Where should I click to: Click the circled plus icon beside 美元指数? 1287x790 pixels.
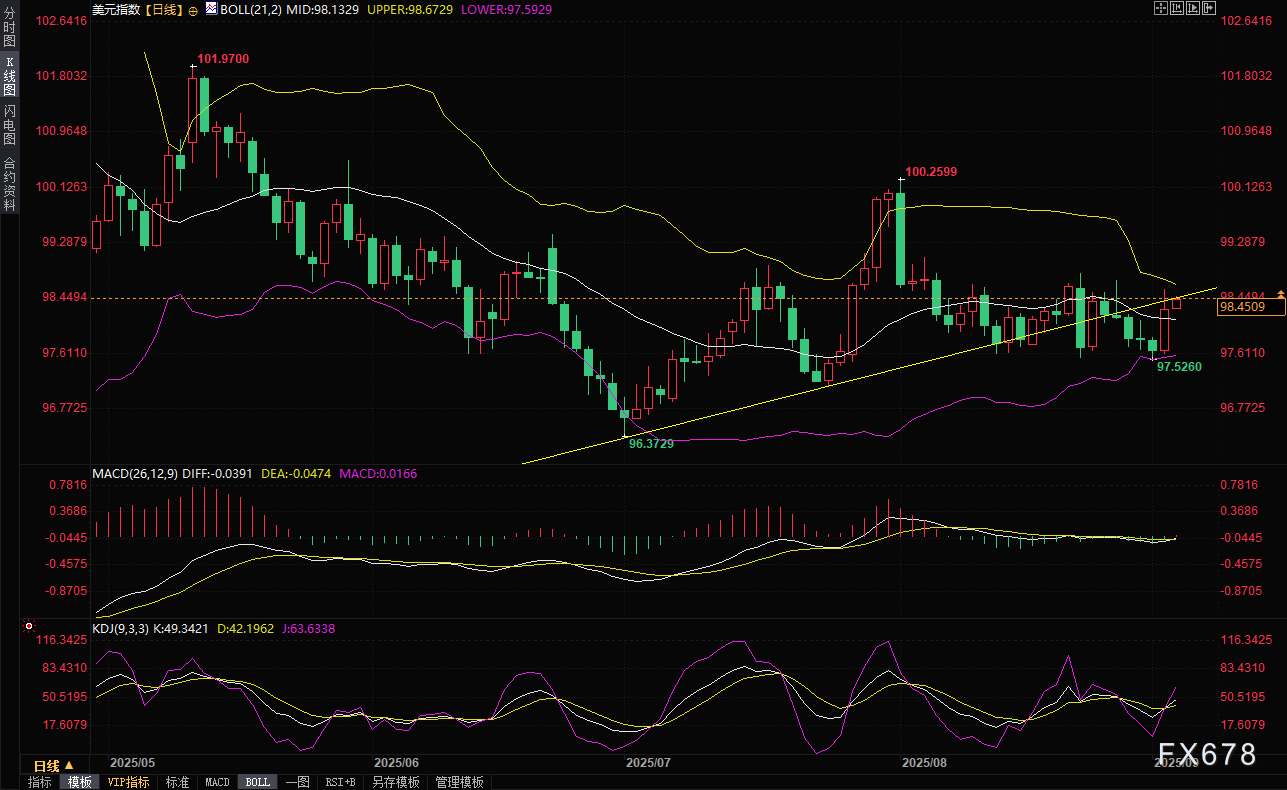(193, 9)
